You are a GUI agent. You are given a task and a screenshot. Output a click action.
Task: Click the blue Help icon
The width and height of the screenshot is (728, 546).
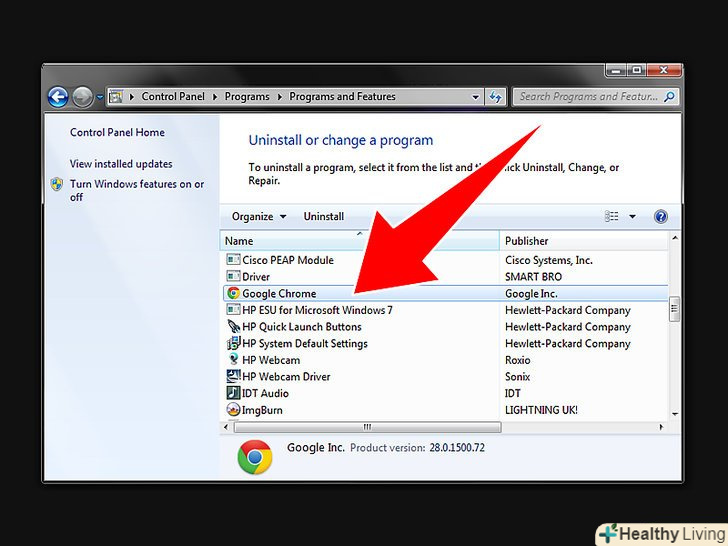tap(661, 217)
